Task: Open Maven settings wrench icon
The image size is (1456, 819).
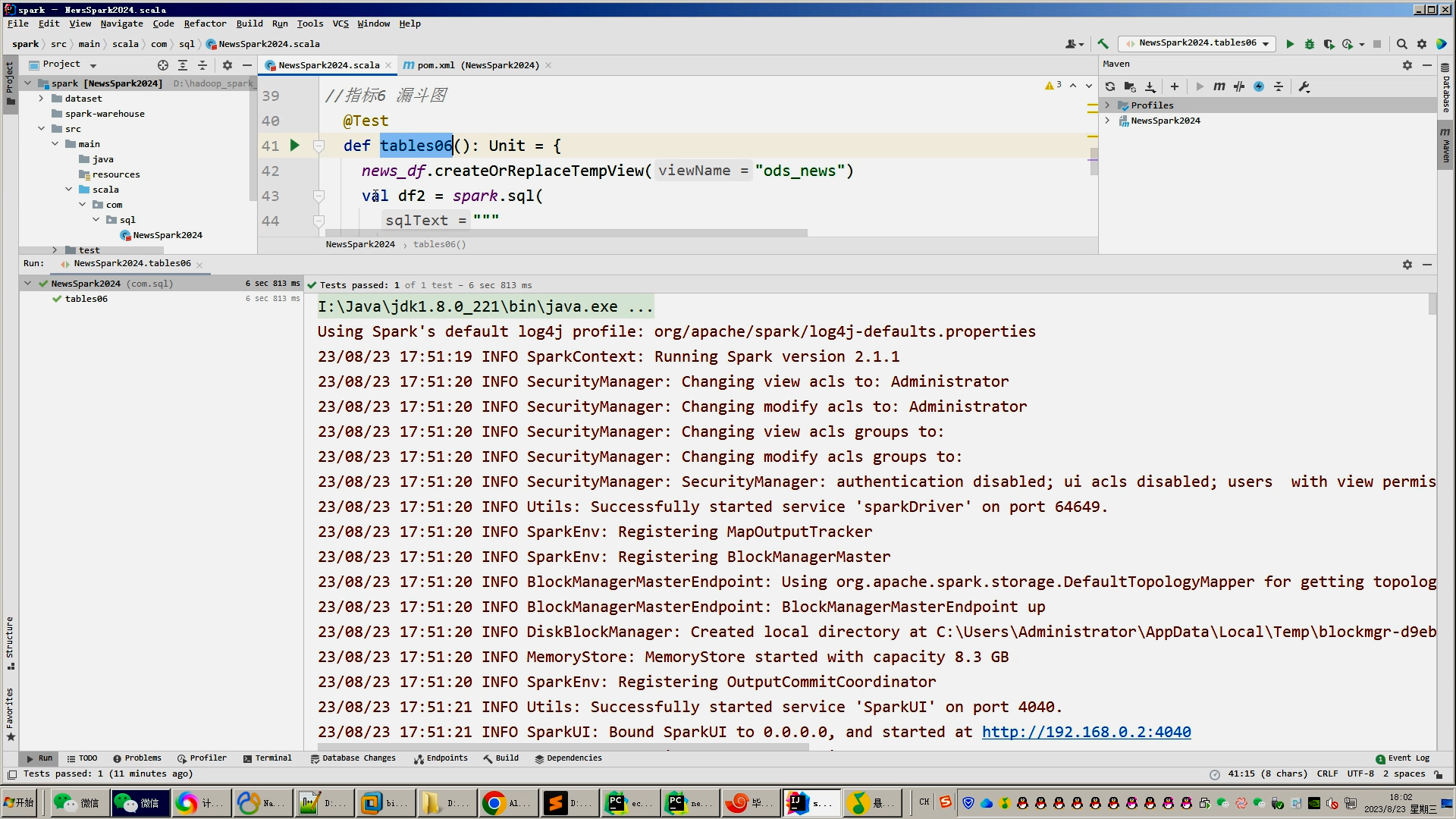Action: click(x=1304, y=86)
